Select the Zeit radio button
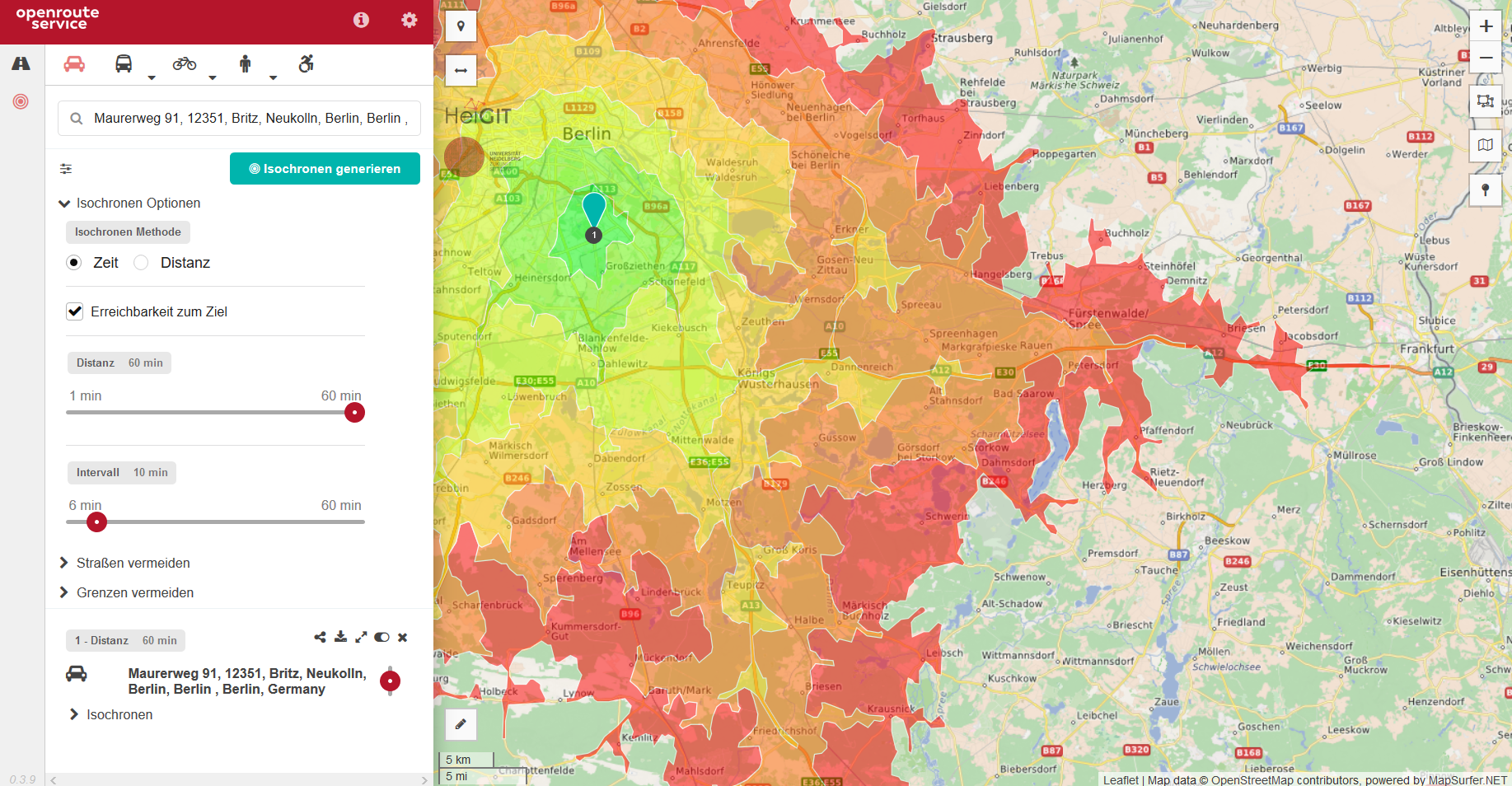 74,263
